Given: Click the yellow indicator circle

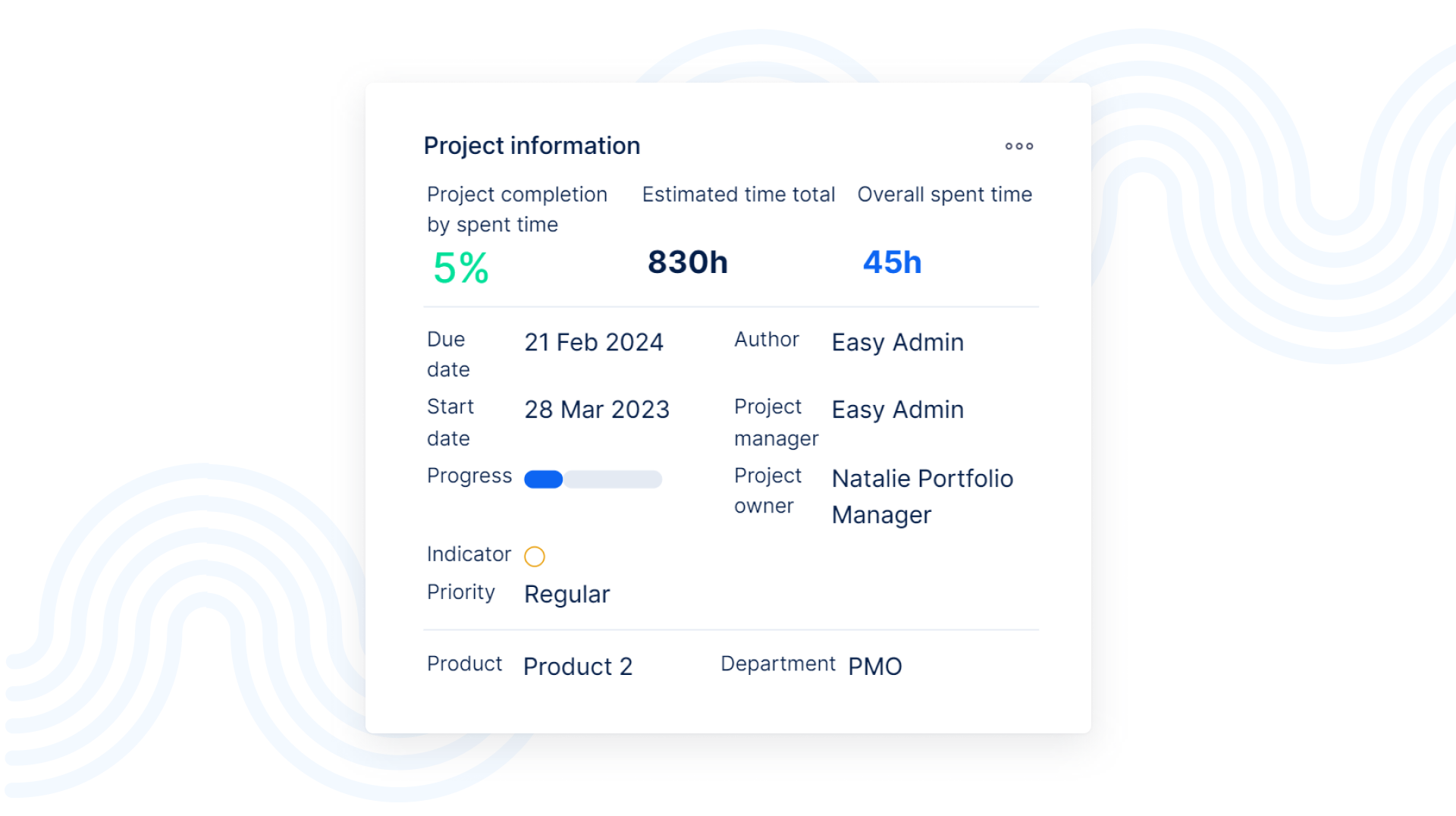Looking at the screenshot, I should (535, 557).
